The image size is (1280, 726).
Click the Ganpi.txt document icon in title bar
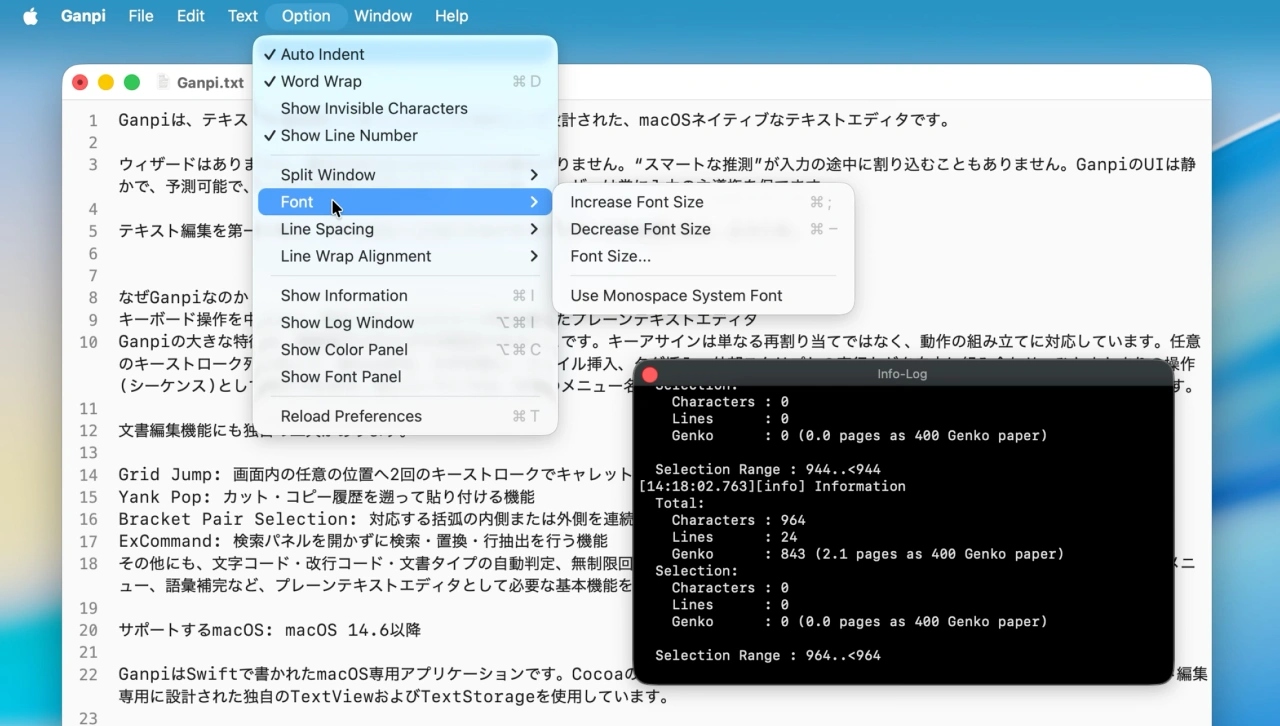tap(163, 83)
